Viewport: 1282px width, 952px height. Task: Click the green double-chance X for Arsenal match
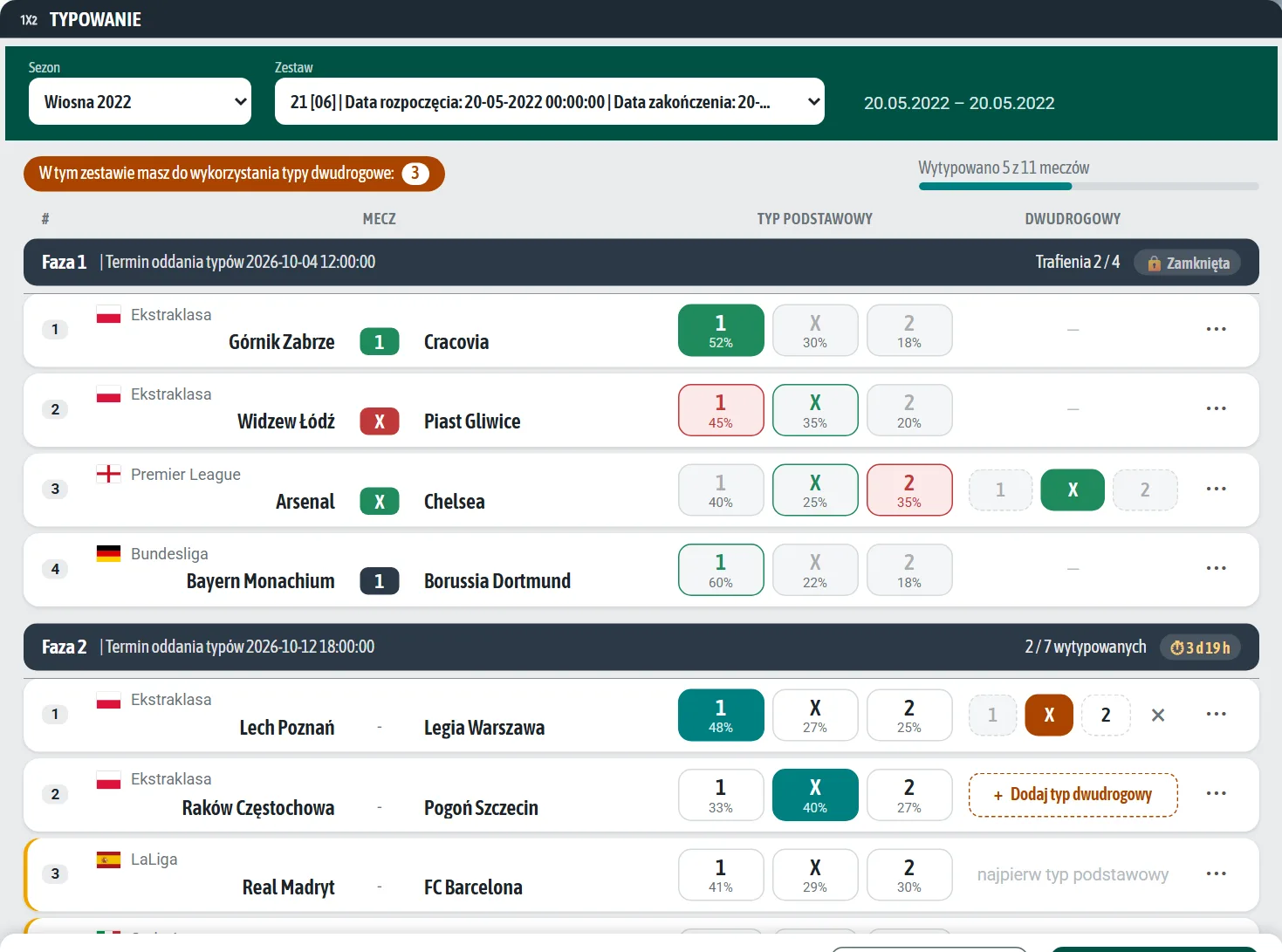tap(1073, 490)
